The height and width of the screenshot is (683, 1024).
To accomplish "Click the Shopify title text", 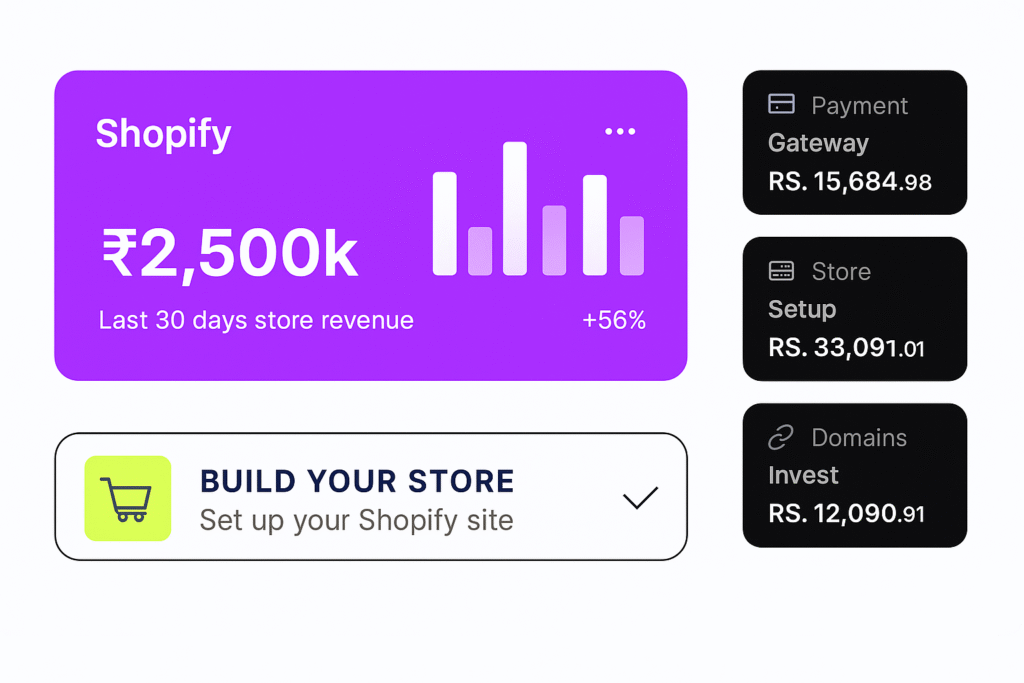I will click(x=163, y=135).
